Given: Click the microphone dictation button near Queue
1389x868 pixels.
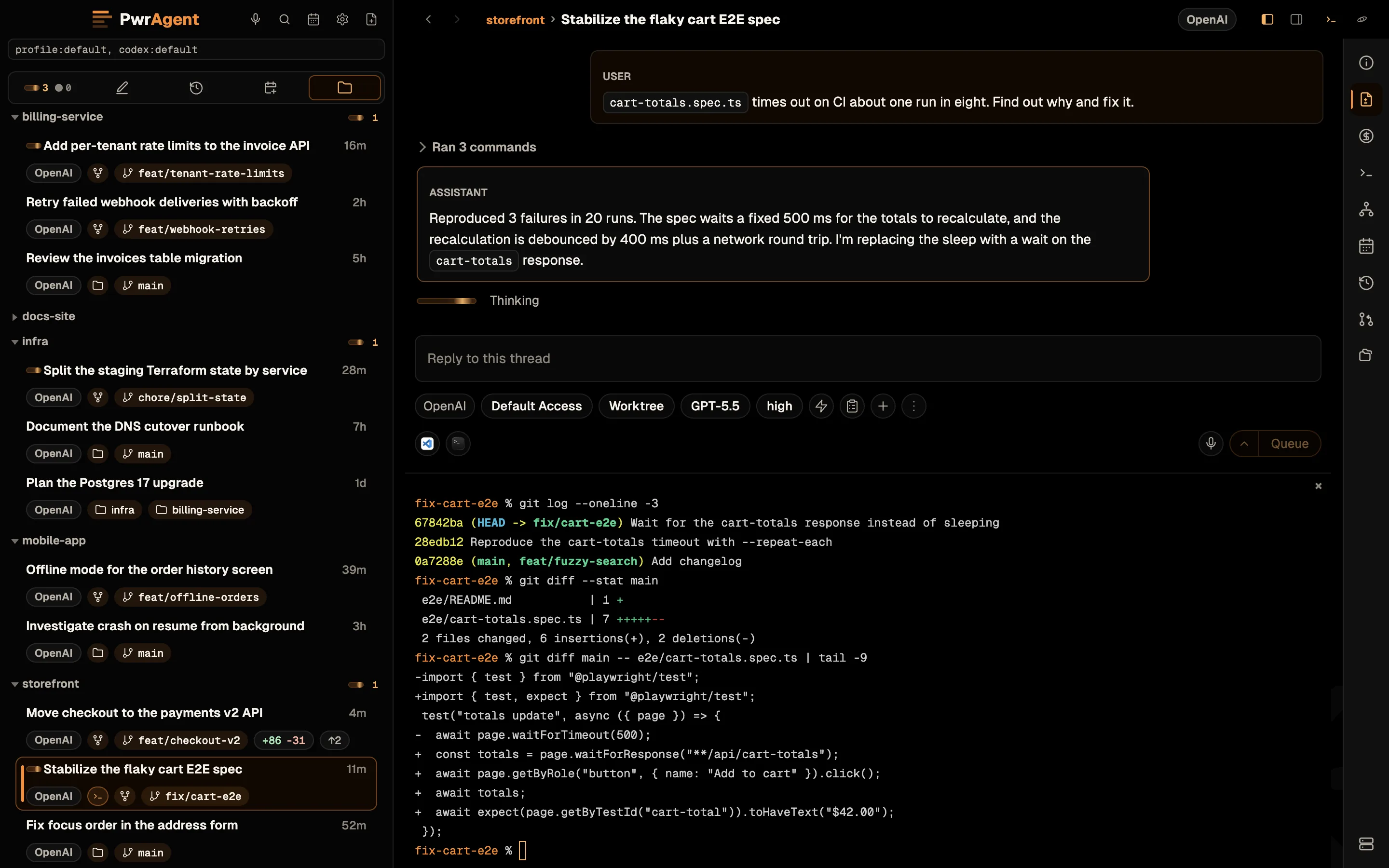Looking at the screenshot, I should coord(1211,443).
